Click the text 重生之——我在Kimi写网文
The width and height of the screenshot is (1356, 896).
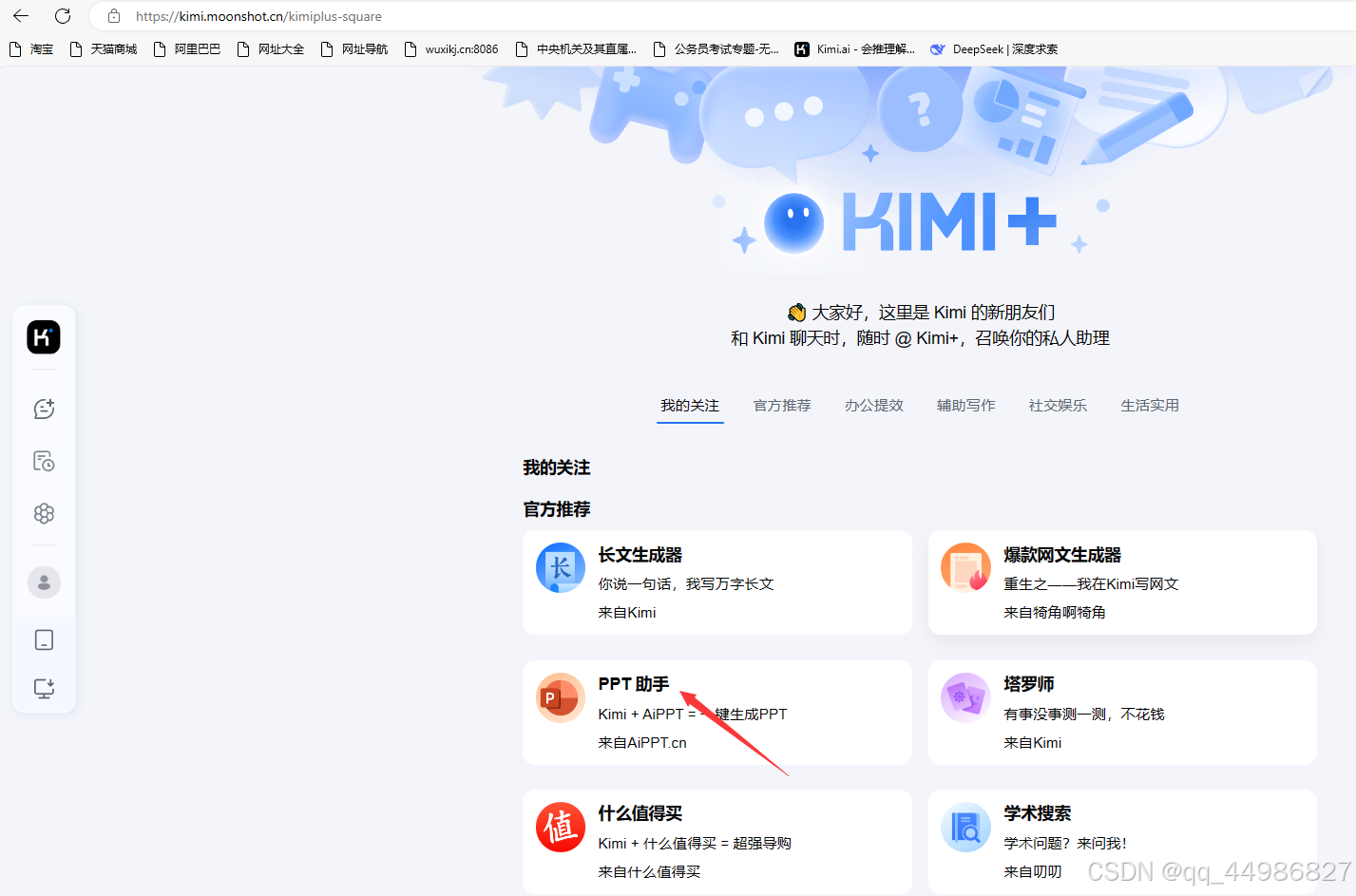1091,584
